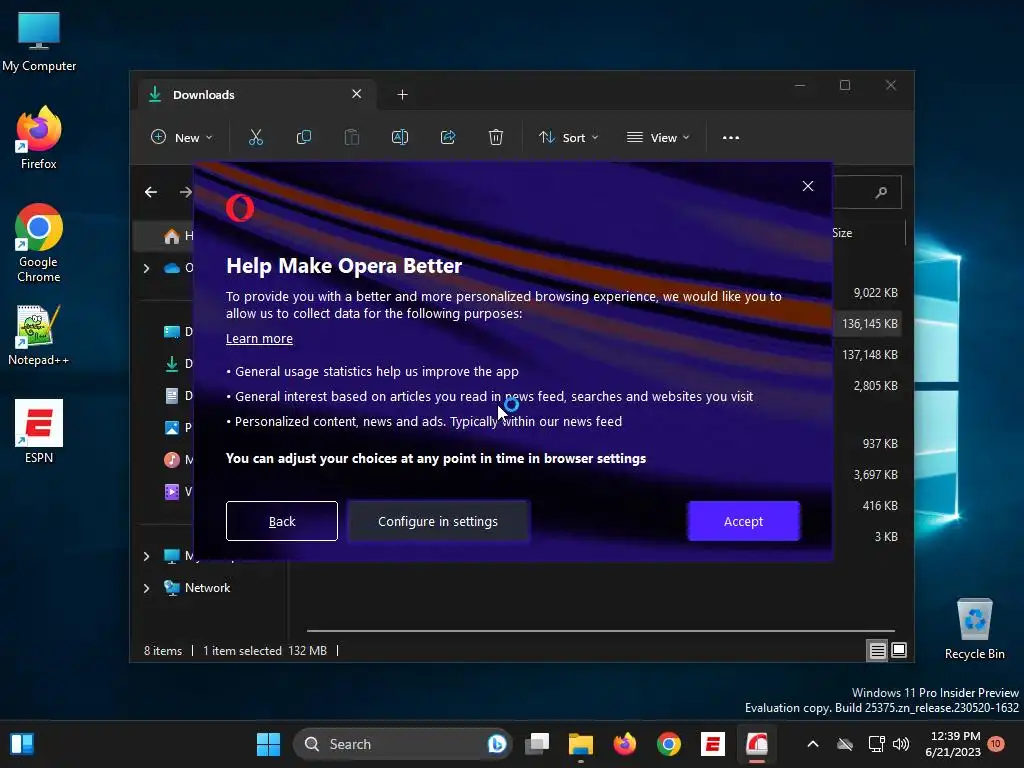
Task: Click the ESPN desktop shortcut
Action: pyautogui.click(x=39, y=431)
